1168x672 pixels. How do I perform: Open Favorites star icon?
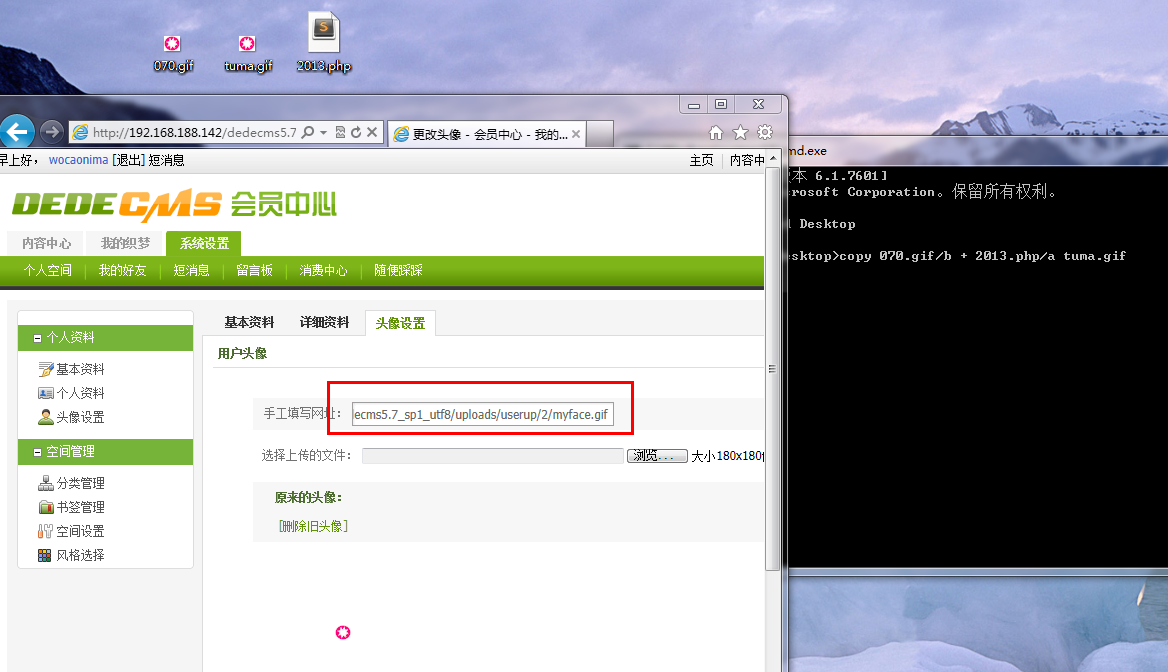(740, 133)
